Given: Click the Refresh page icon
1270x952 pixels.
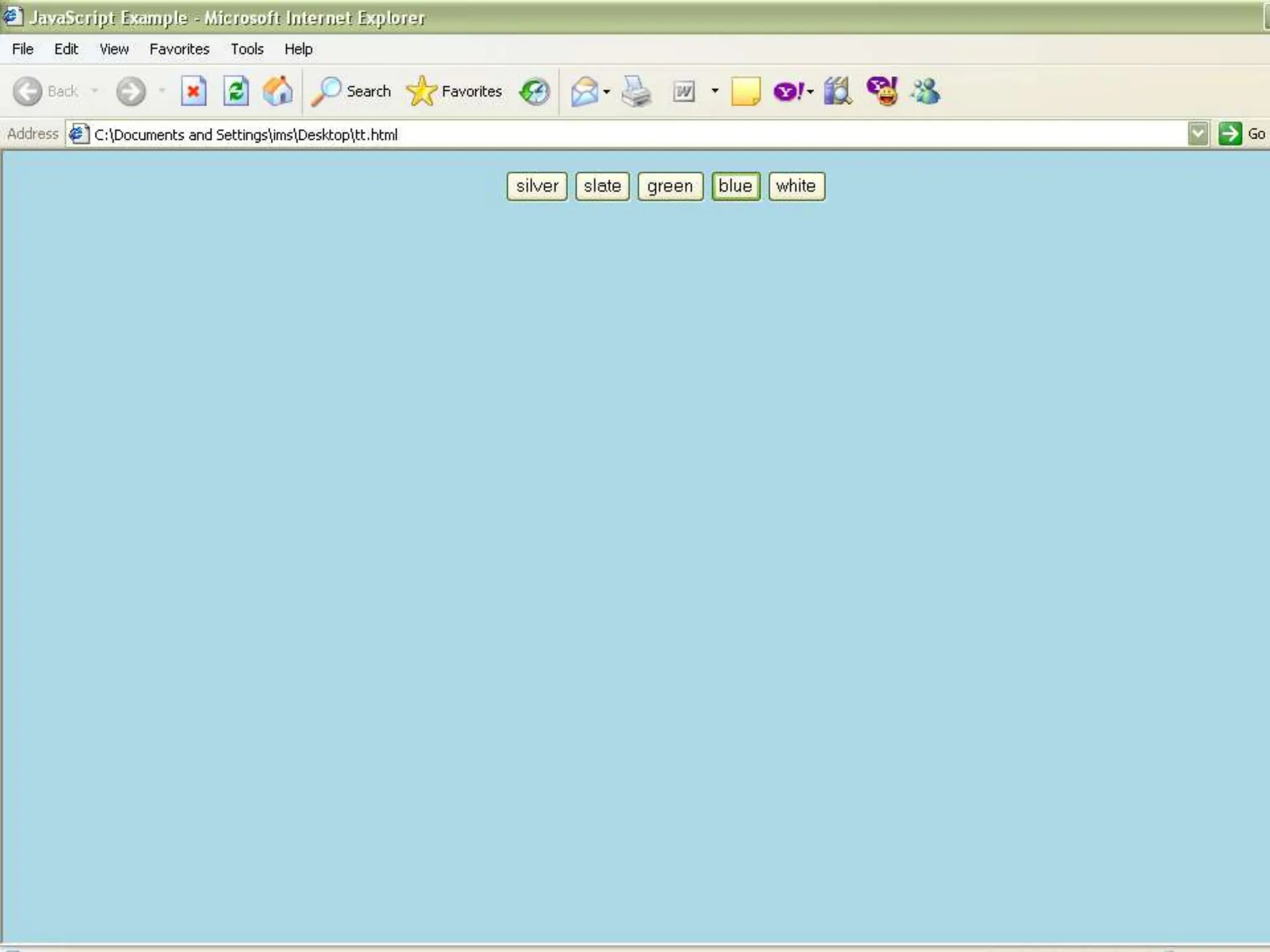Looking at the screenshot, I should (236, 92).
